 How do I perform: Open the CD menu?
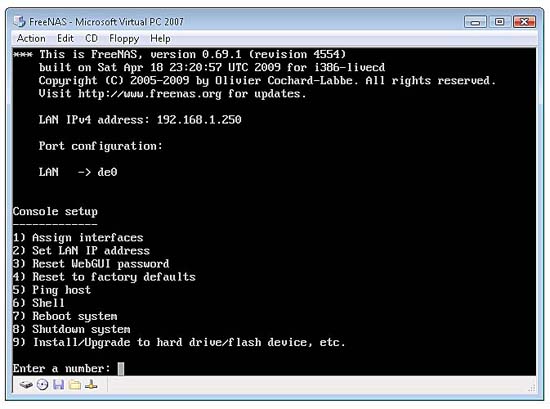coord(92,38)
